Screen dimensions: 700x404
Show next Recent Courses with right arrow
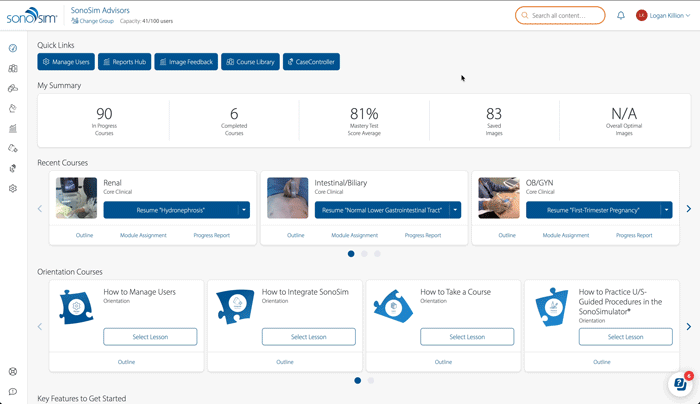[688, 208]
